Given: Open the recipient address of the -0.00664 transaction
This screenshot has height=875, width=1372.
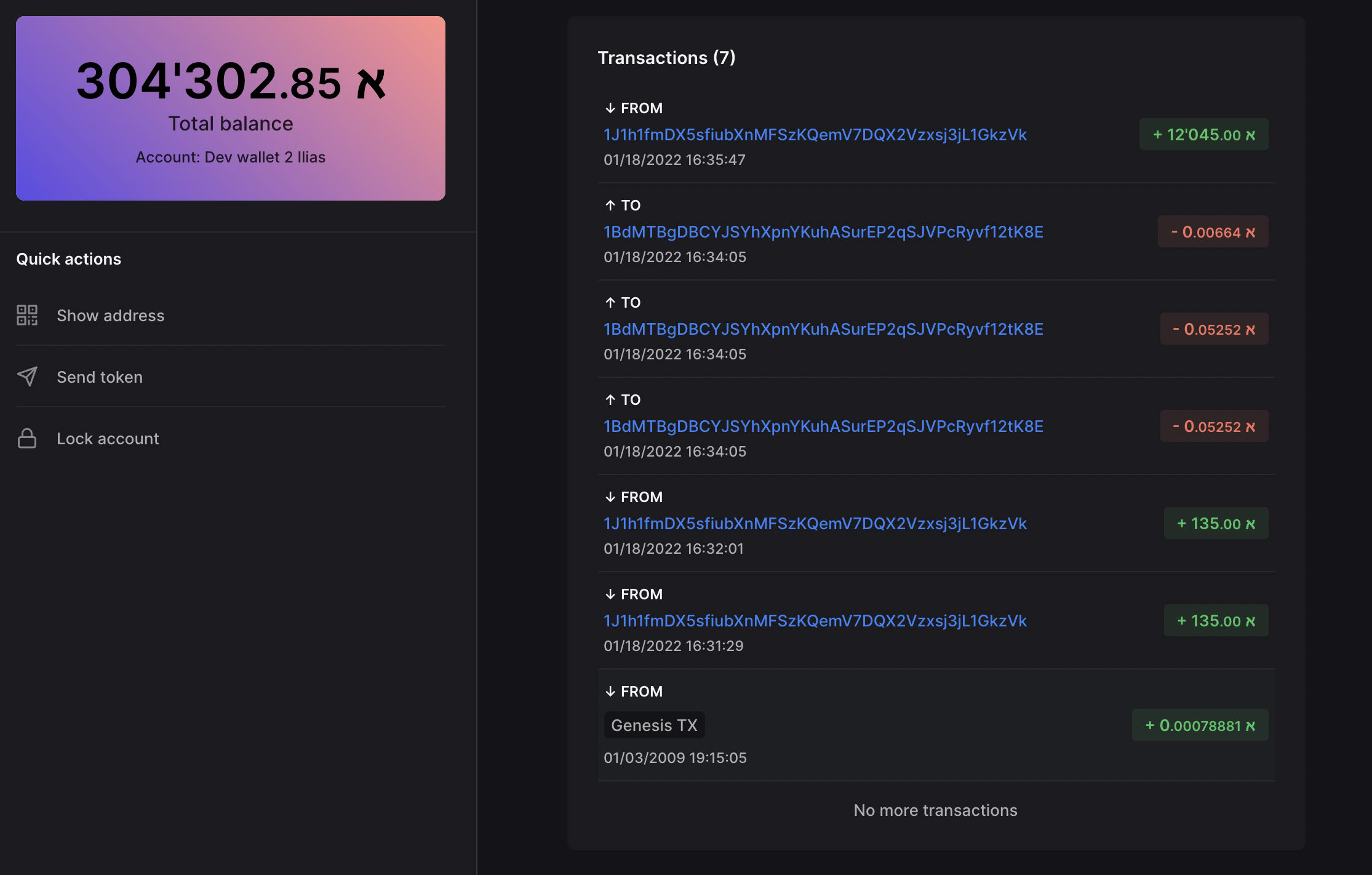Looking at the screenshot, I should (x=823, y=231).
